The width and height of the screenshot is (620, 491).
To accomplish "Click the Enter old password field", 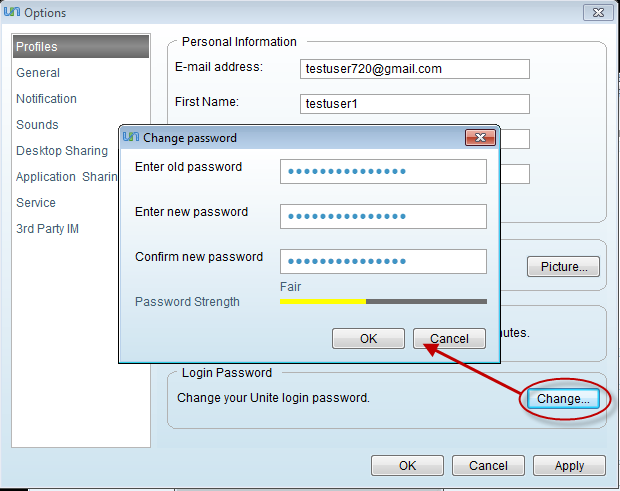I will (x=383, y=172).
